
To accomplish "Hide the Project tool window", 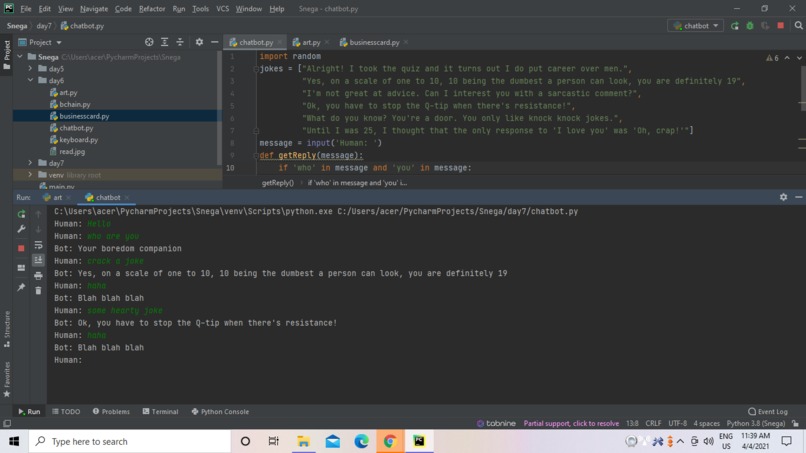I will (x=214, y=42).
